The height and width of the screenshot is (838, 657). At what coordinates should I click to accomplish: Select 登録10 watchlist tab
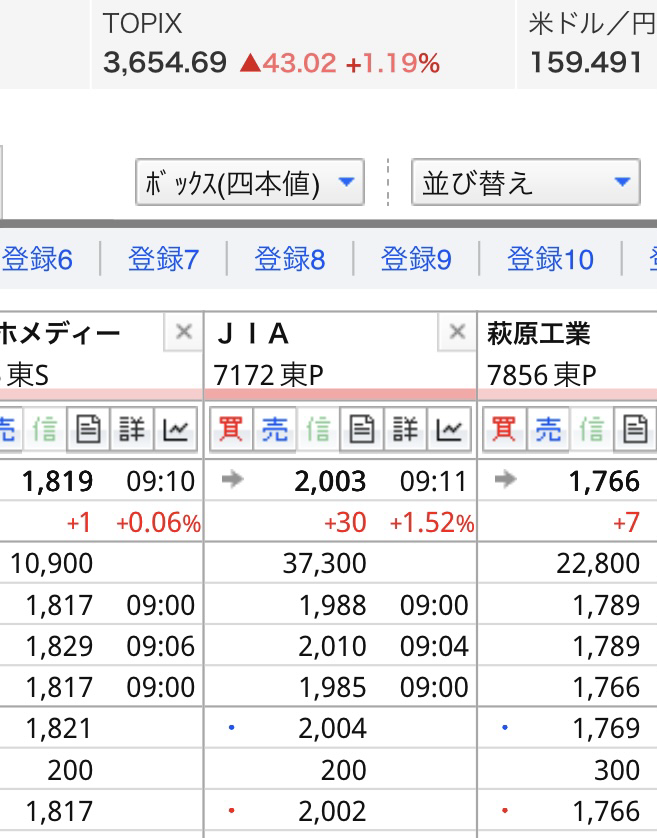click(x=550, y=259)
